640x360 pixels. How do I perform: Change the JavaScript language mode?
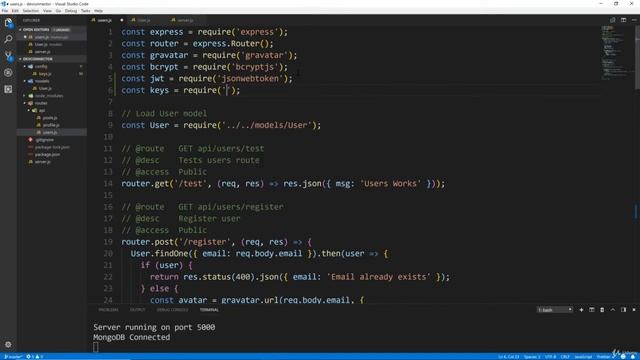[x=583, y=357]
